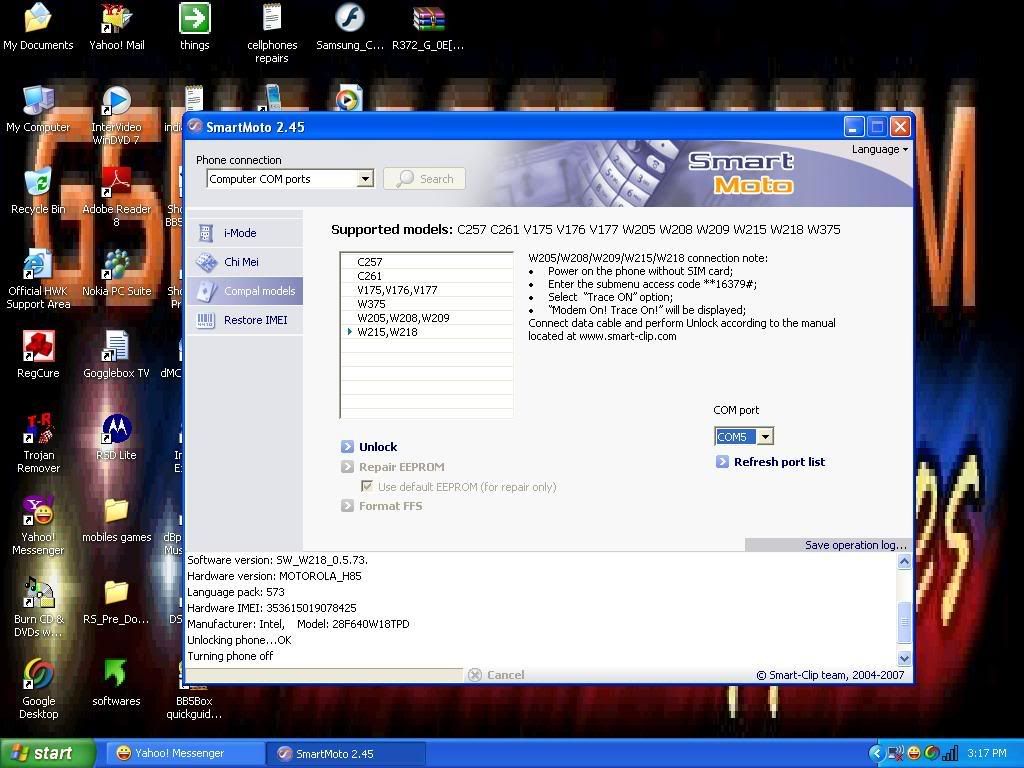Viewport: 1024px width, 768px height.
Task: Click Save operation log link
Action: click(x=856, y=545)
